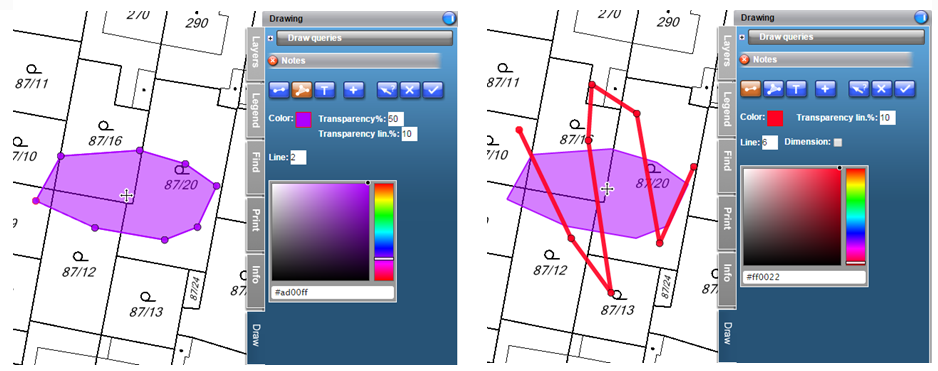Screen dimensions: 938x371
Task: Open the Layers tab in left panel
Action: (x=255, y=54)
